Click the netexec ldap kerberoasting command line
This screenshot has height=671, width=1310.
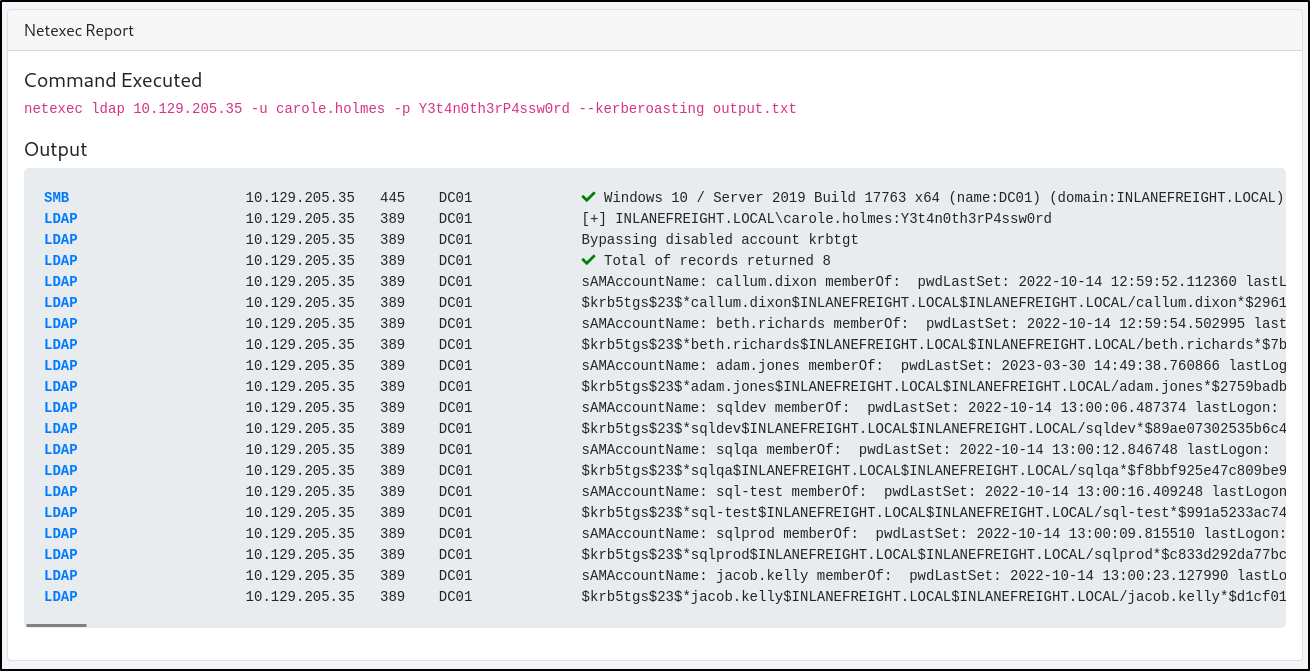pos(410,108)
